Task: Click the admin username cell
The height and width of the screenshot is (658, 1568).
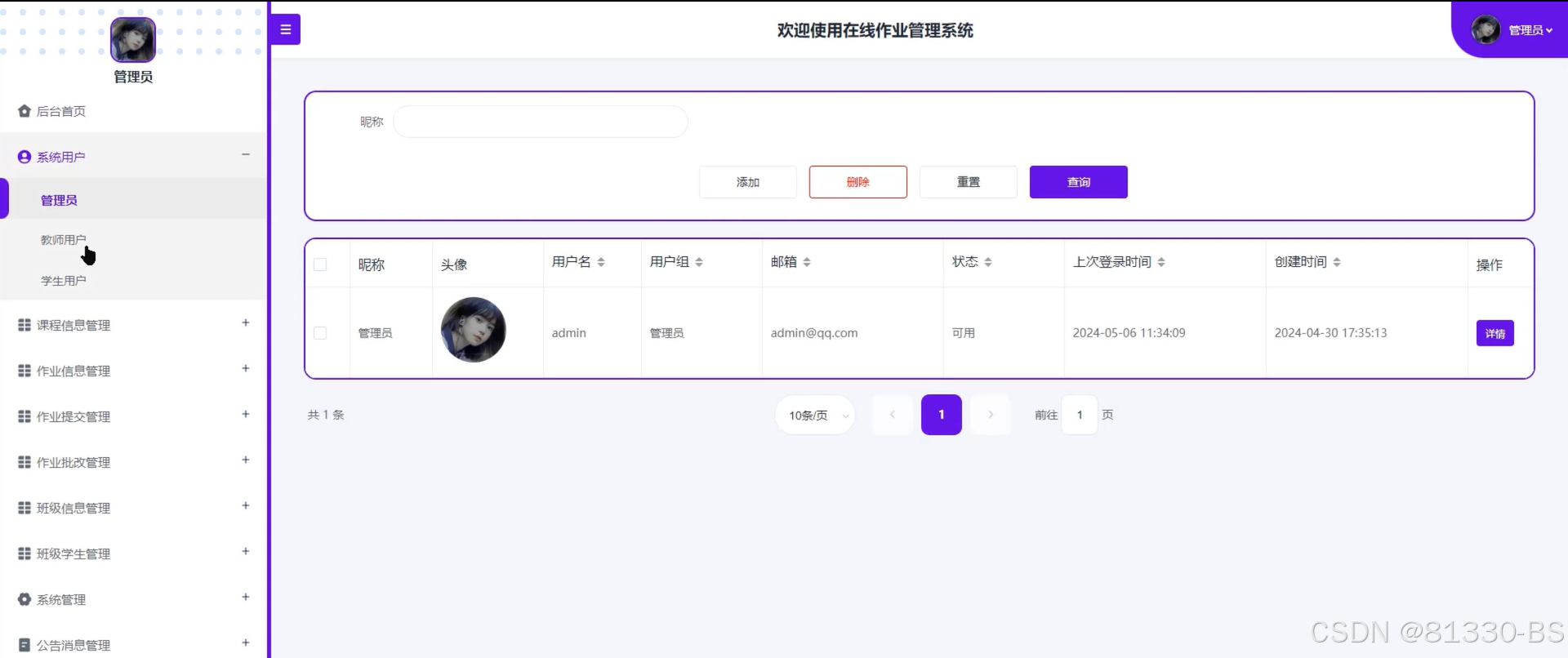Action: point(569,333)
